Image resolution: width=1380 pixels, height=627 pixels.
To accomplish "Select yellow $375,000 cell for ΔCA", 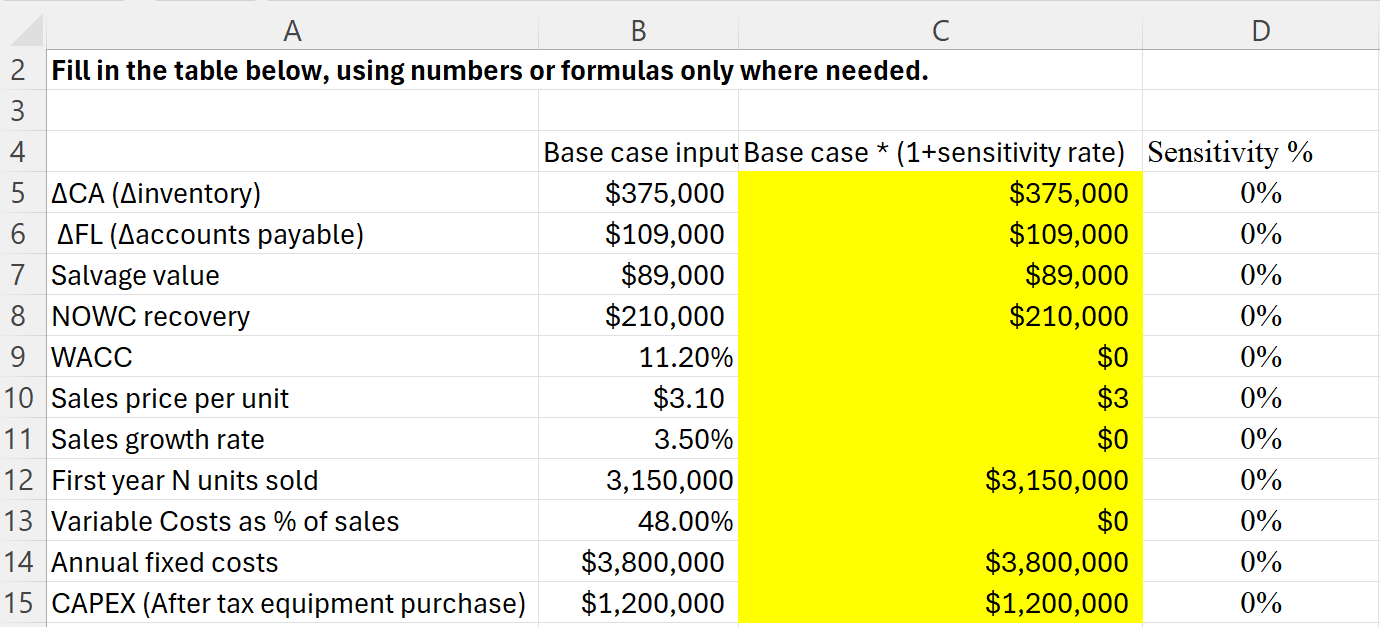I will (x=940, y=193).
